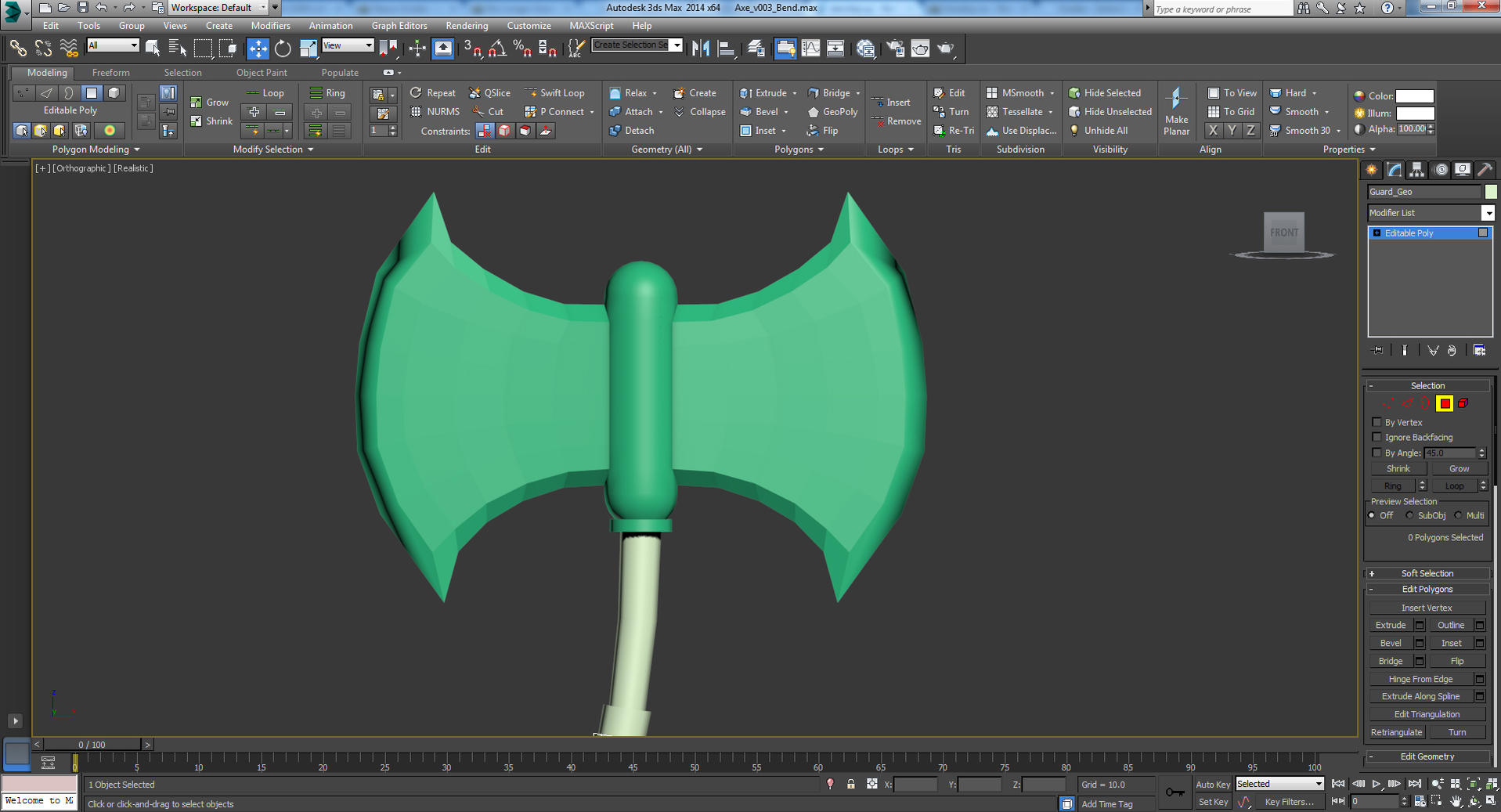
Task: Click the object color swatch beside Guard_Geo
Action: pos(1491,191)
